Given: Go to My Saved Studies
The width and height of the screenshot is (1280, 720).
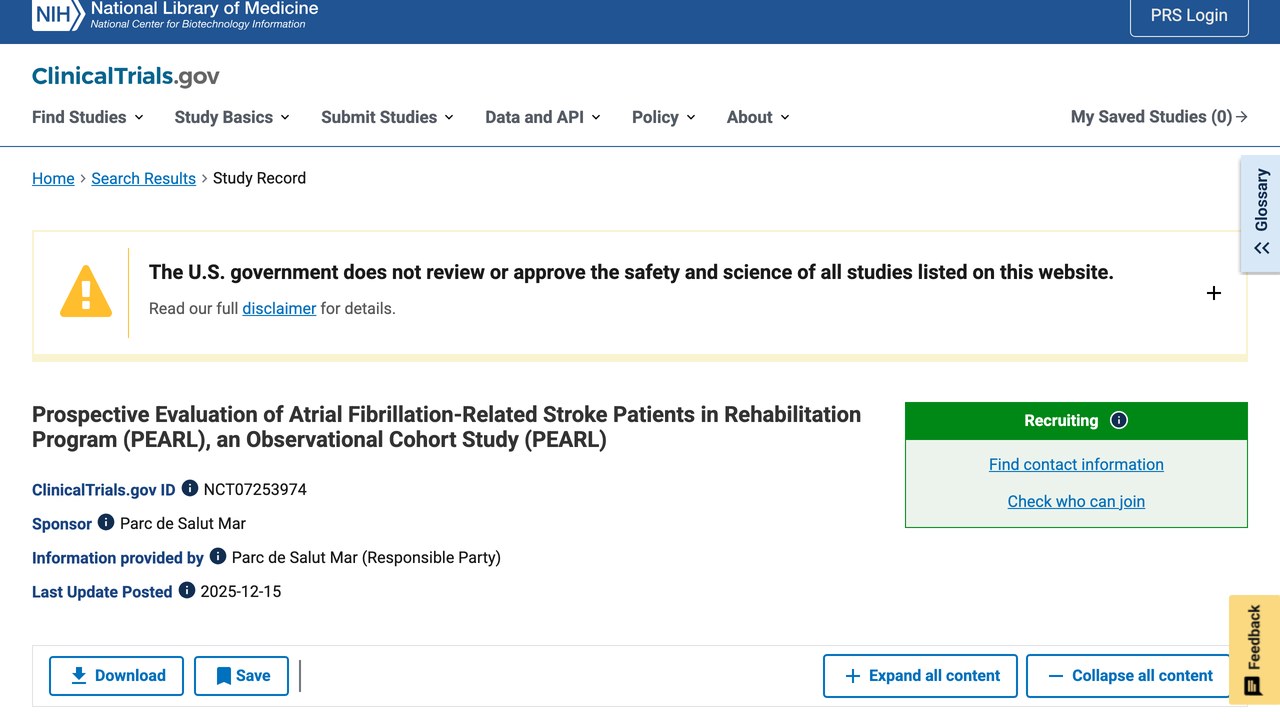Looking at the screenshot, I should 1159,117.
